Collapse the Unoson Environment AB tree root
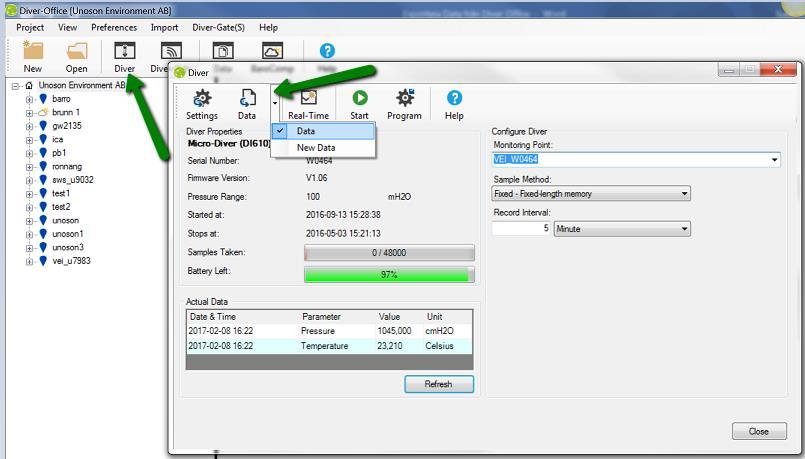This screenshot has width=805, height=459. (x=15, y=86)
